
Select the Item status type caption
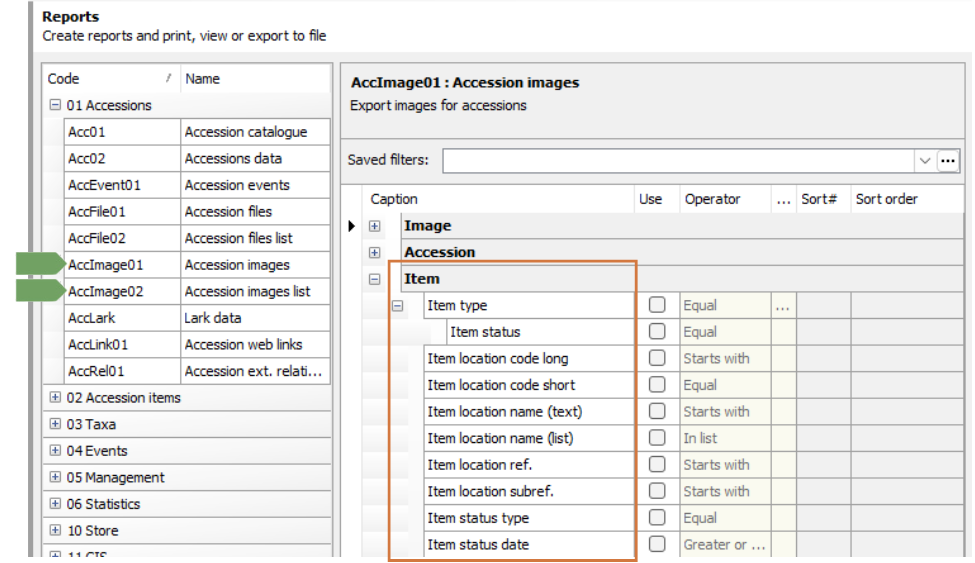[x=529, y=518]
